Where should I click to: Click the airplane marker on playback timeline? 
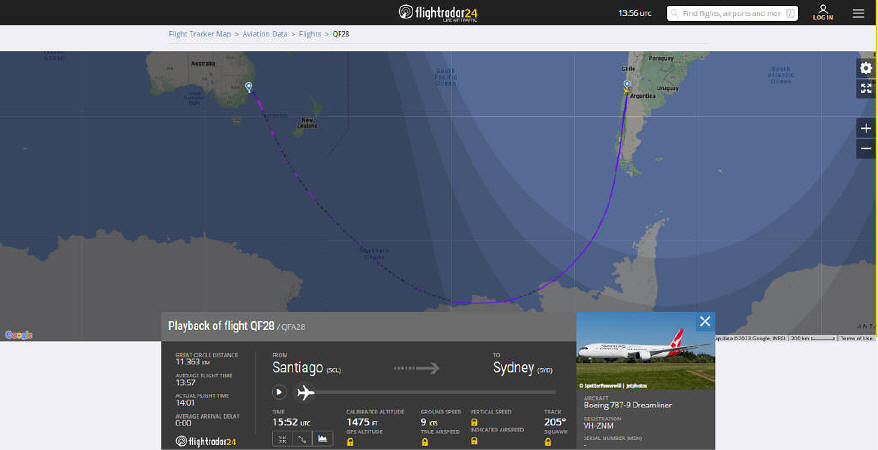[x=305, y=392]
